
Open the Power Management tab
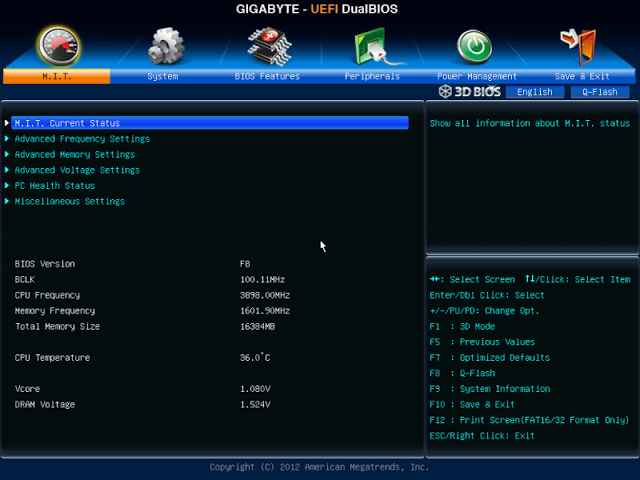click(x=477, y=76)
